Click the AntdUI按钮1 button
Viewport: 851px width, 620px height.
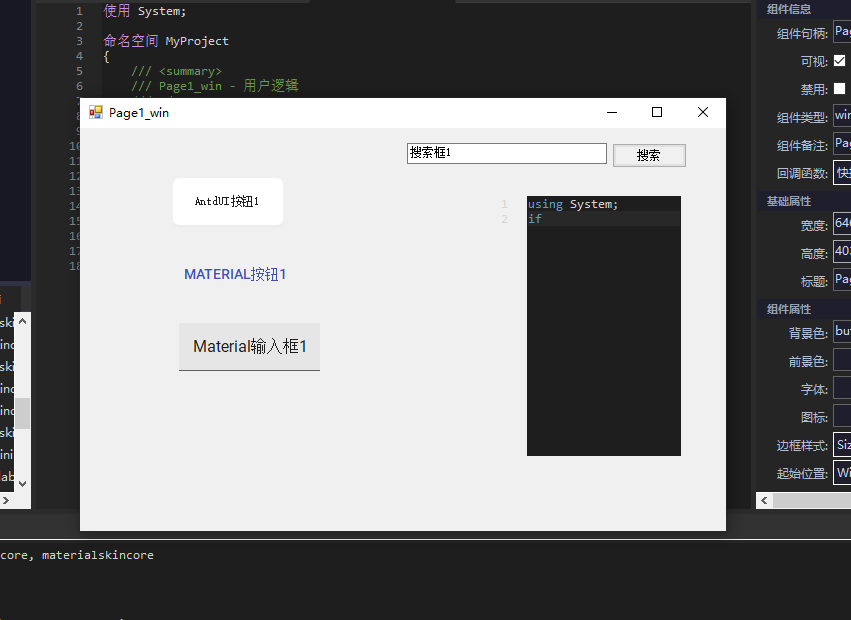228,201
